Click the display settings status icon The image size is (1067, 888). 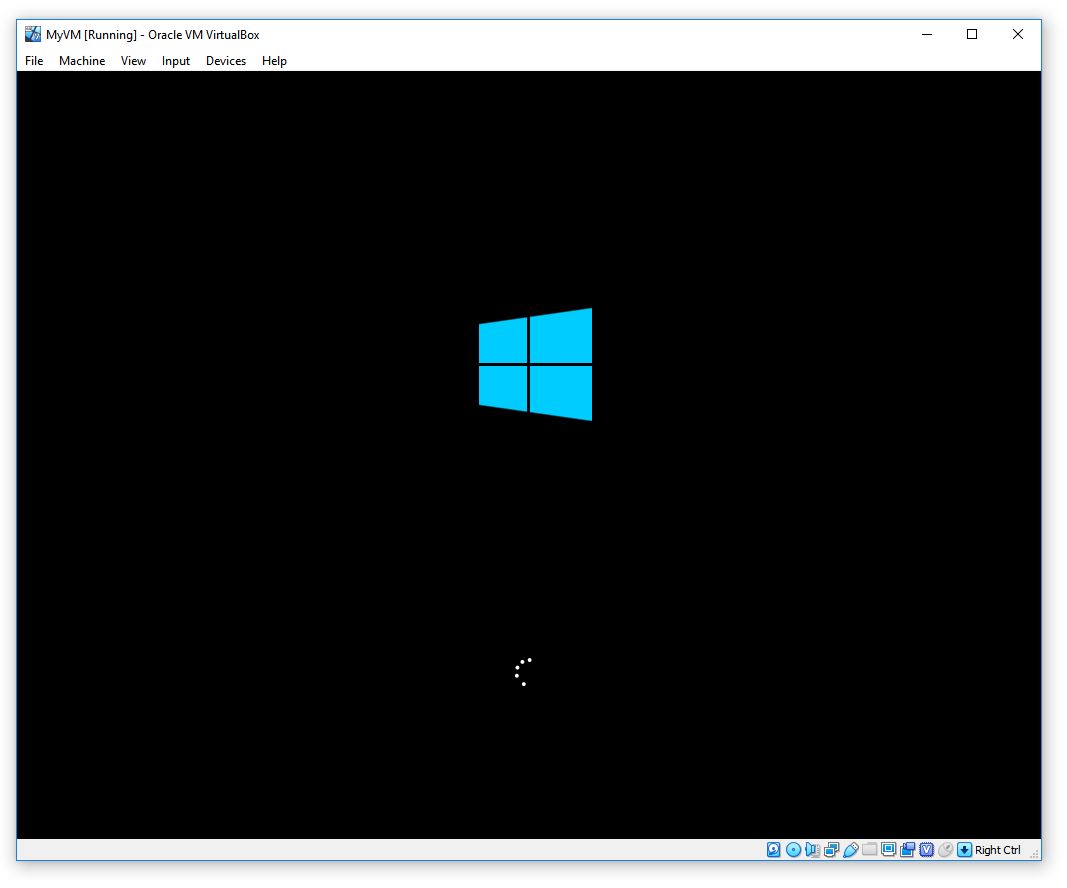click(x=888, y=850)
